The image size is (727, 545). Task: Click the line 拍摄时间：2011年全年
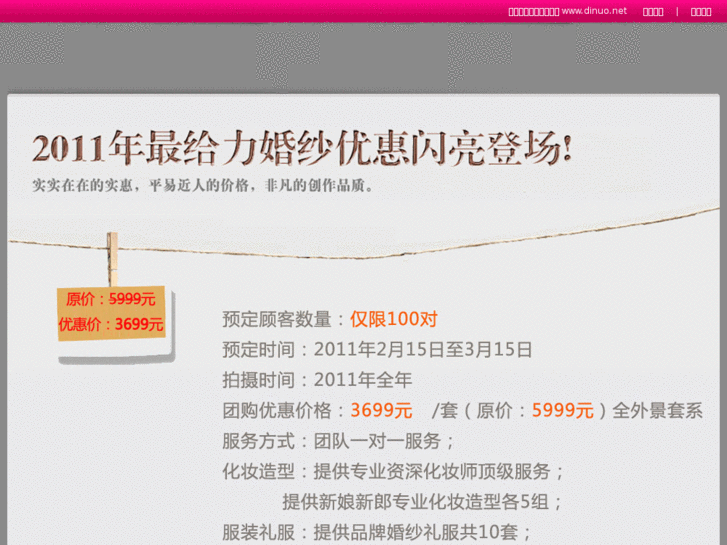pos(317,380)
